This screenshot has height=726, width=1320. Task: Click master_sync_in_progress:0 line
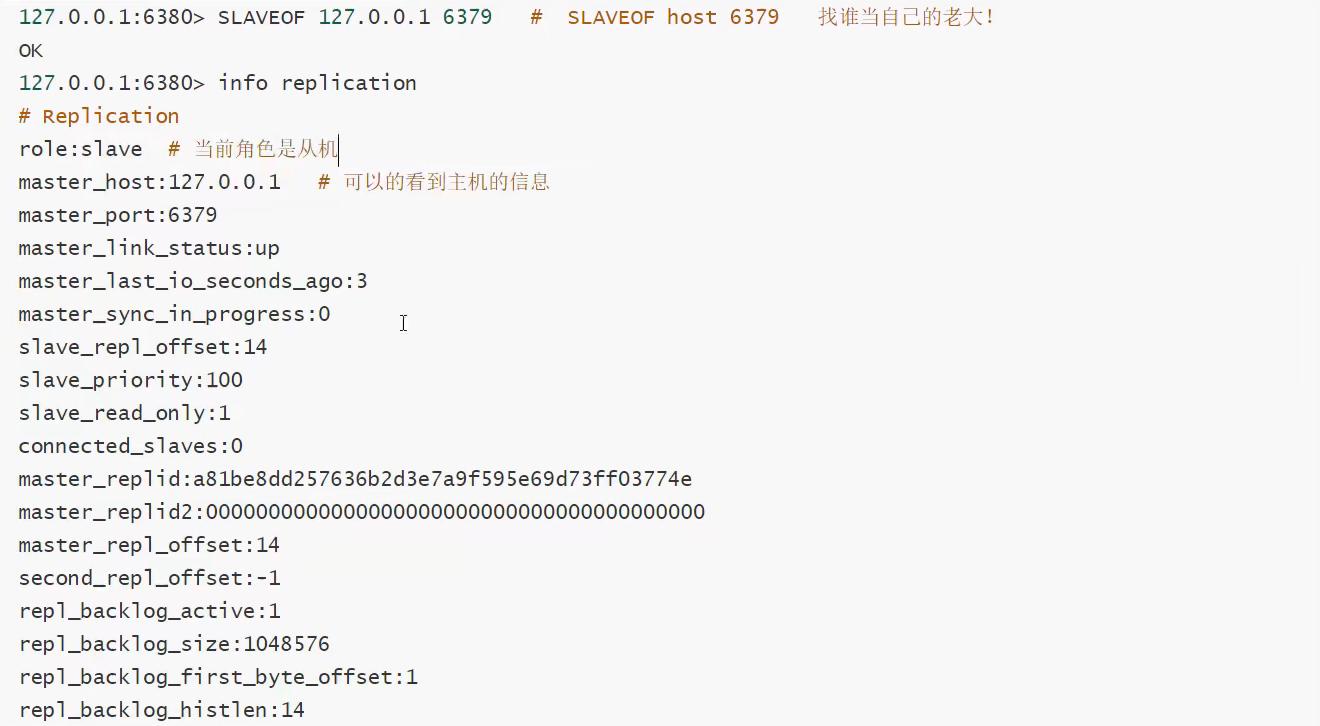pyautogui.click(x=174, y=314)
